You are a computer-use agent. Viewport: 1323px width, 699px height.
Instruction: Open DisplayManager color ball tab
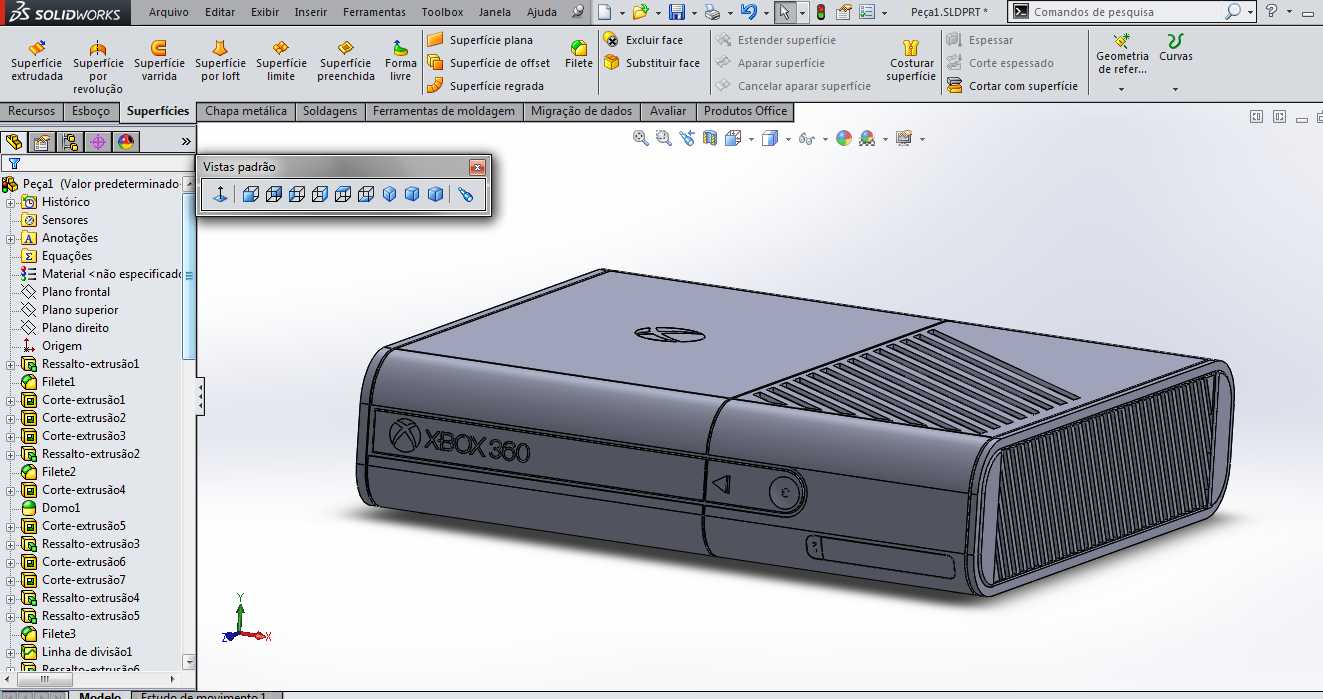click(x=126, y=142)
